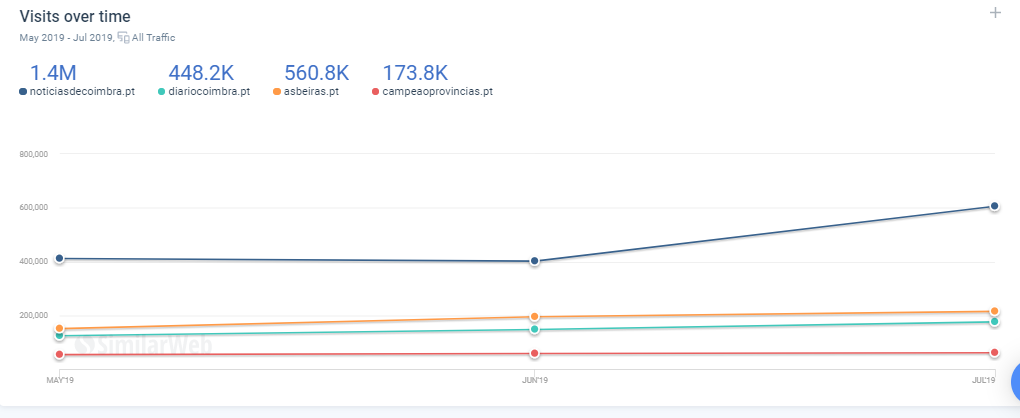Select diariocoimbra.pt Jul'19 teal data point
1020x418 pixels.
[x=994, y=321]
